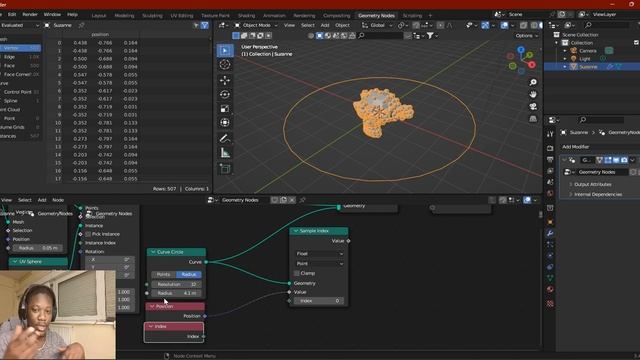This screenshot has width=640, height=360.
Task: Open the Output properties tab icon
Action: (x=550, y=160)
